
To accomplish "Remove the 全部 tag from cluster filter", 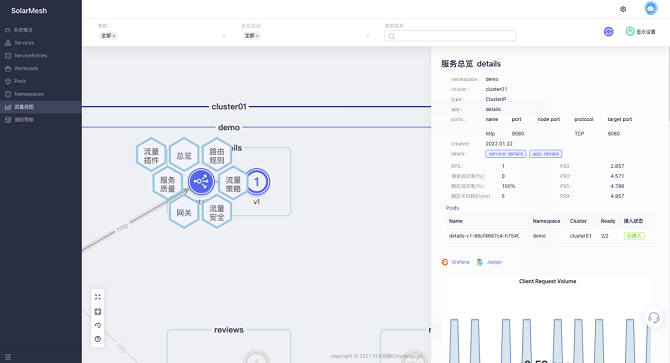I will (114, 36).
